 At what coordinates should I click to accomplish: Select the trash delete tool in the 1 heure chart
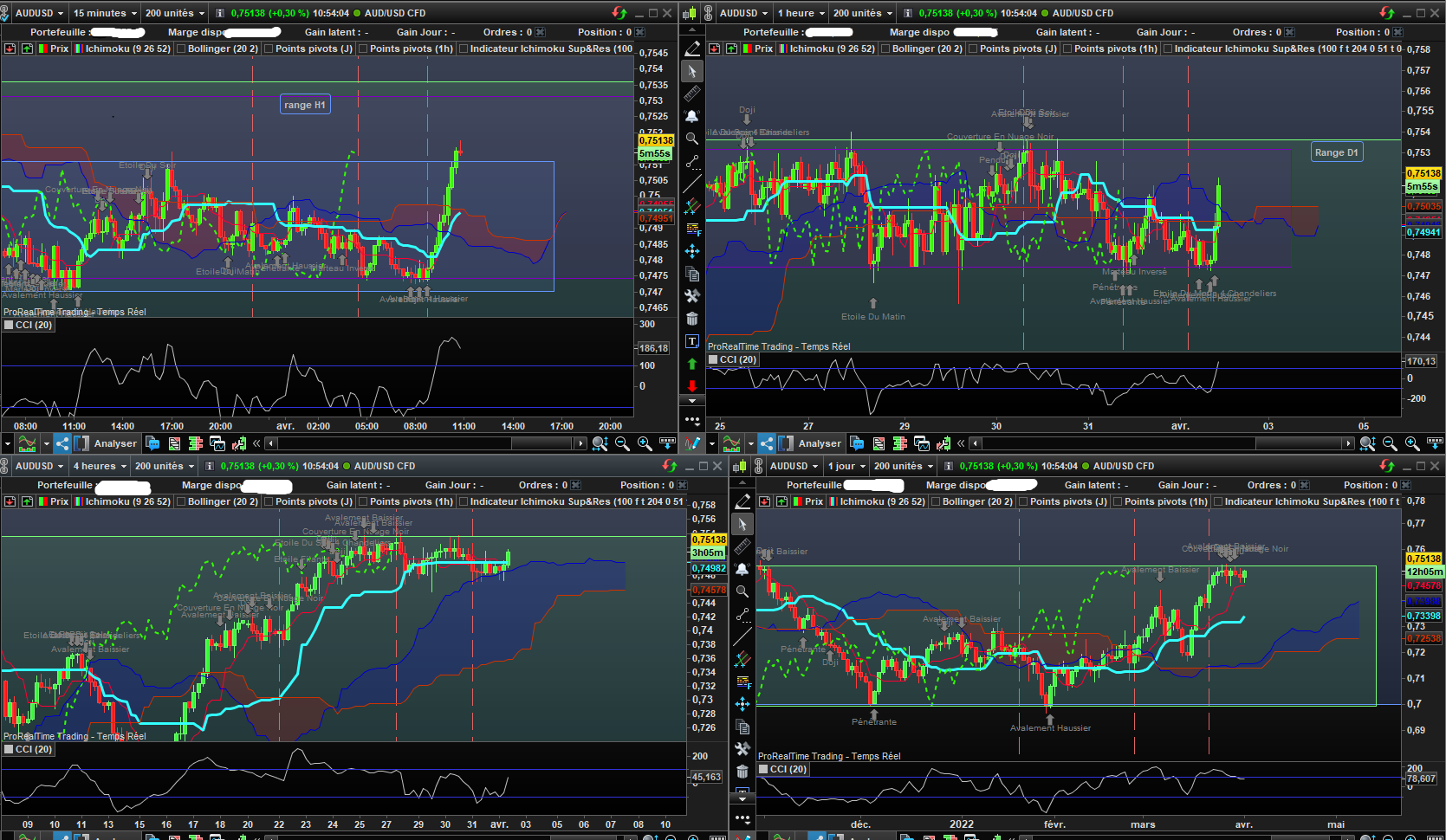click(691, 319)
